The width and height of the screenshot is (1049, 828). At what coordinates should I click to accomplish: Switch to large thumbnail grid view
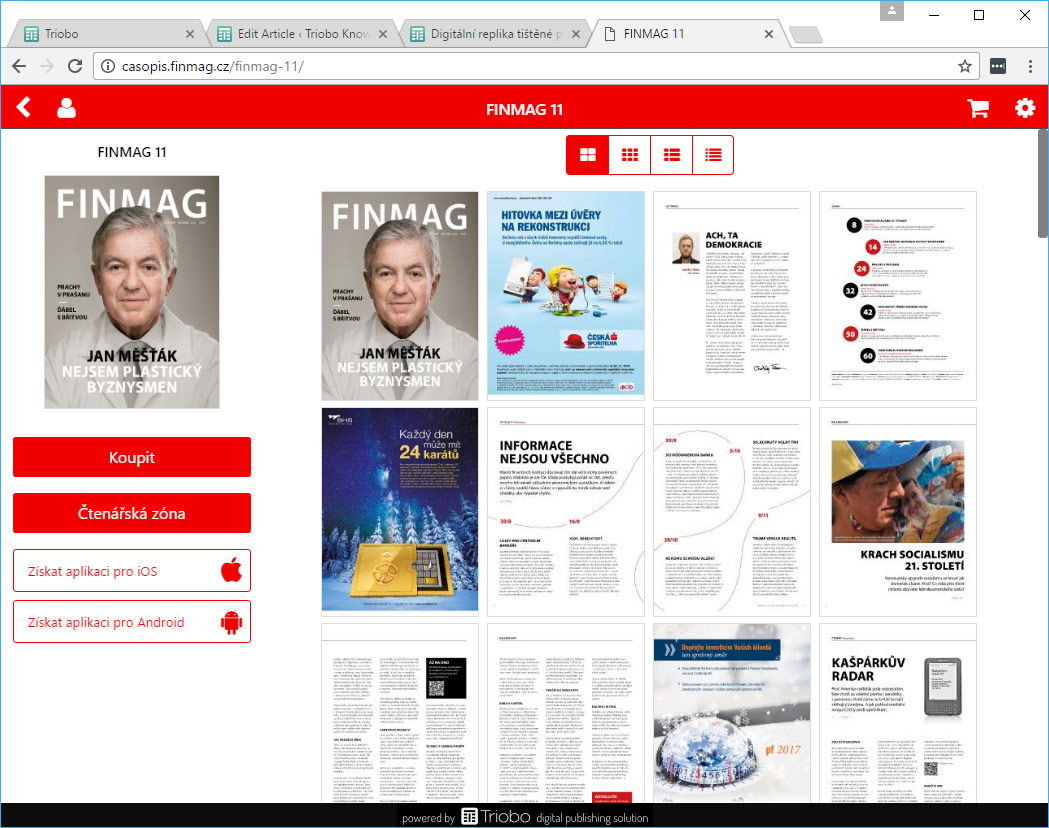click(588, 155)
